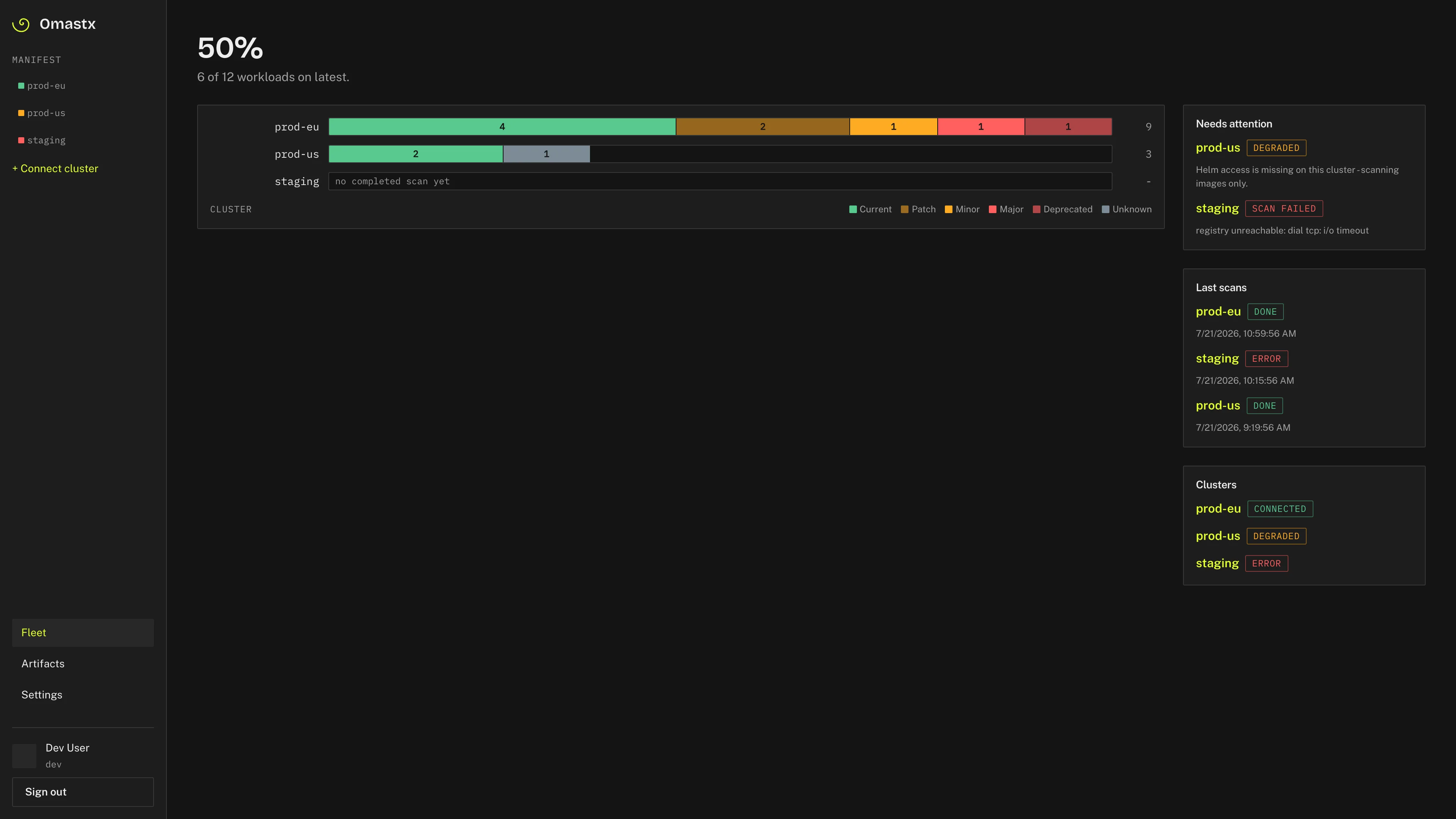This screenshot has height=819, width=1456.
Task: Open staging link under Needs attention
Action: [x=1217, y=209]
